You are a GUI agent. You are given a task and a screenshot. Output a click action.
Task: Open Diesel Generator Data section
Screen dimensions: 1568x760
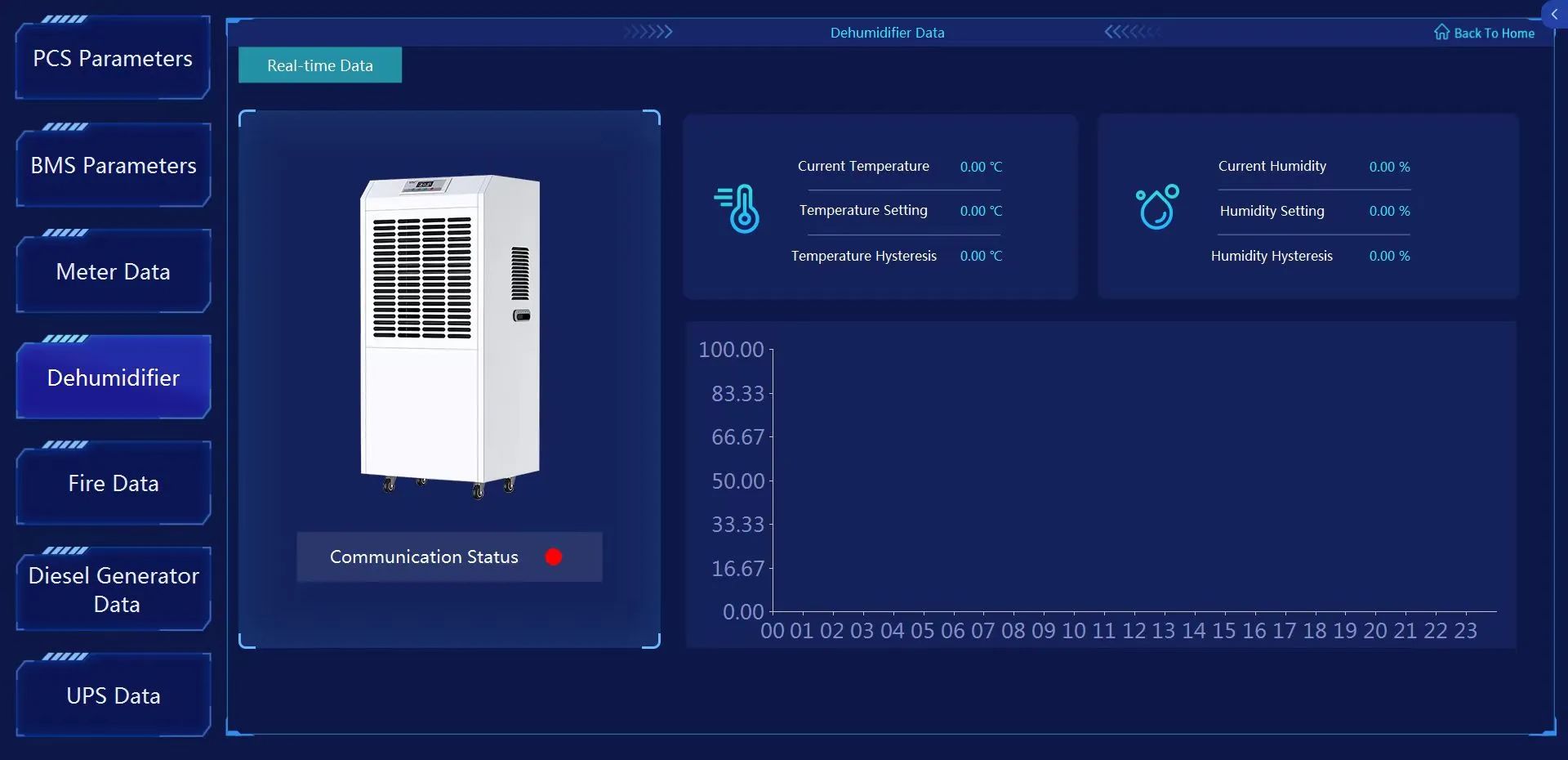point(113,590)
